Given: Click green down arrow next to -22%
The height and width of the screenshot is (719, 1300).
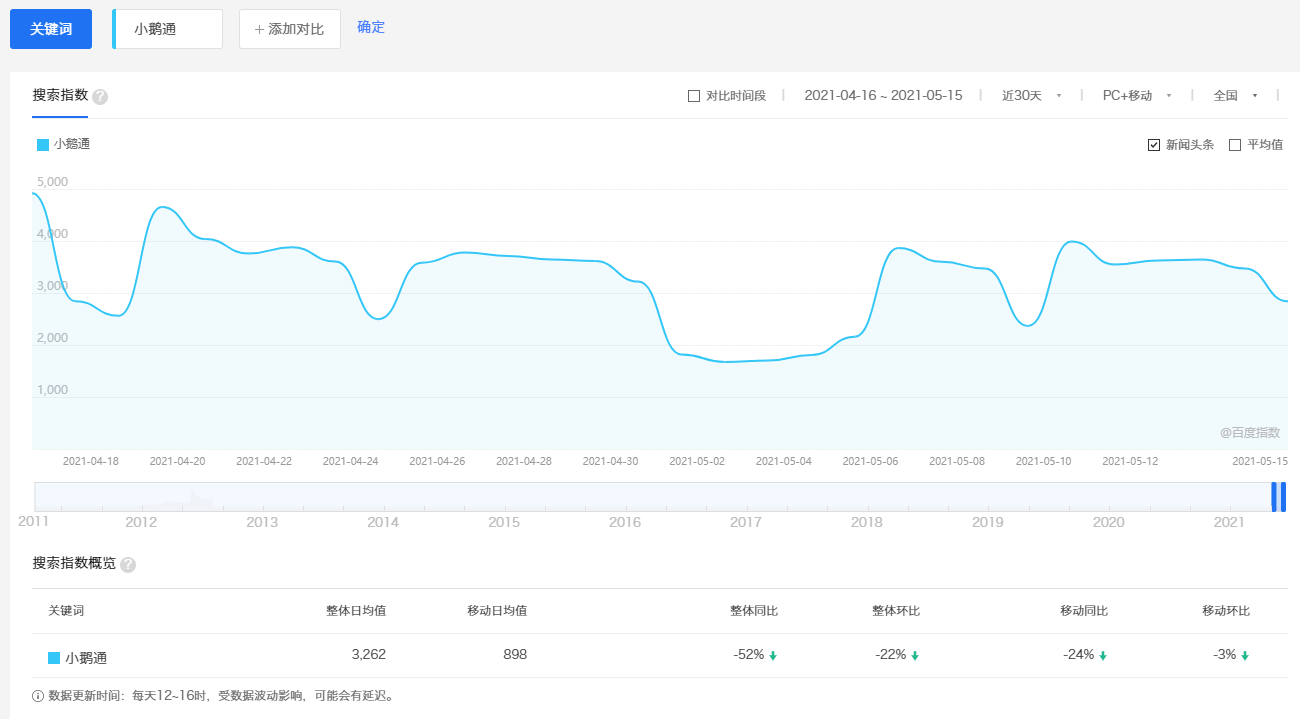Looking at the screenshot, I should [x=915, y=656].
